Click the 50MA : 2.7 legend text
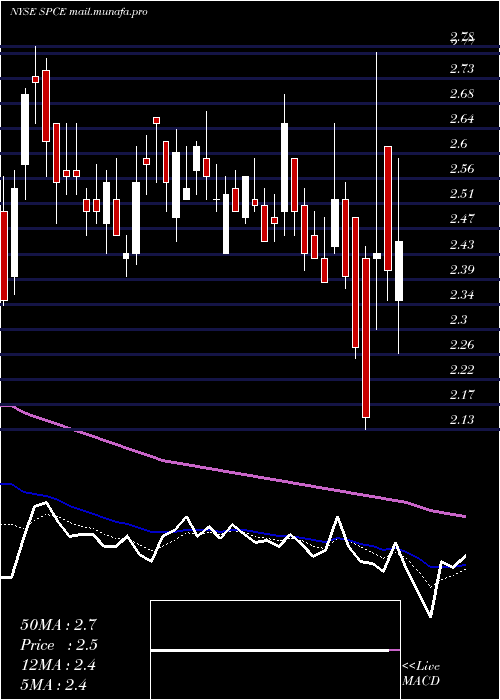The width and height of the screenshot is (500, 700). pos(58,625)
